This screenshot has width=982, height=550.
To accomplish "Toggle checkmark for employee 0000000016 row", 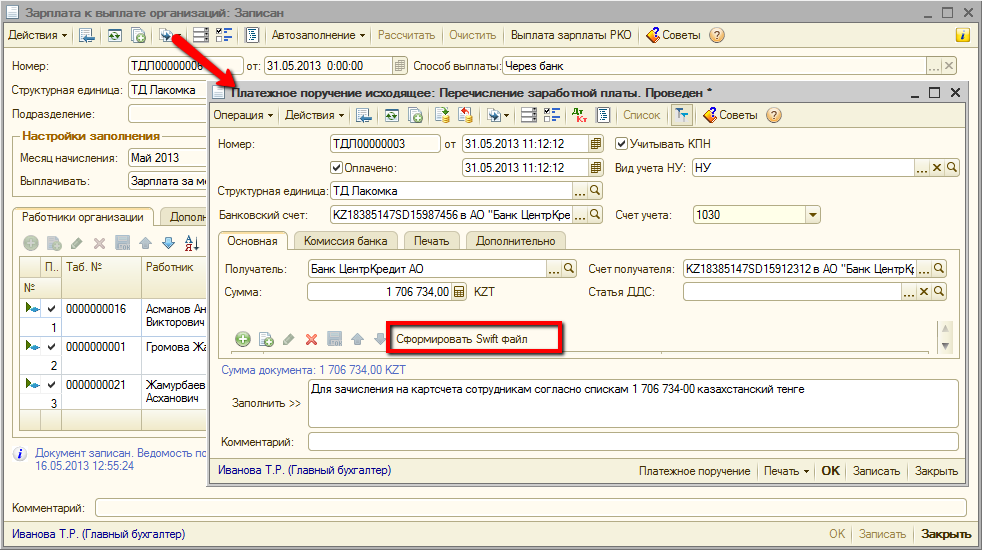I will (51, 308).
